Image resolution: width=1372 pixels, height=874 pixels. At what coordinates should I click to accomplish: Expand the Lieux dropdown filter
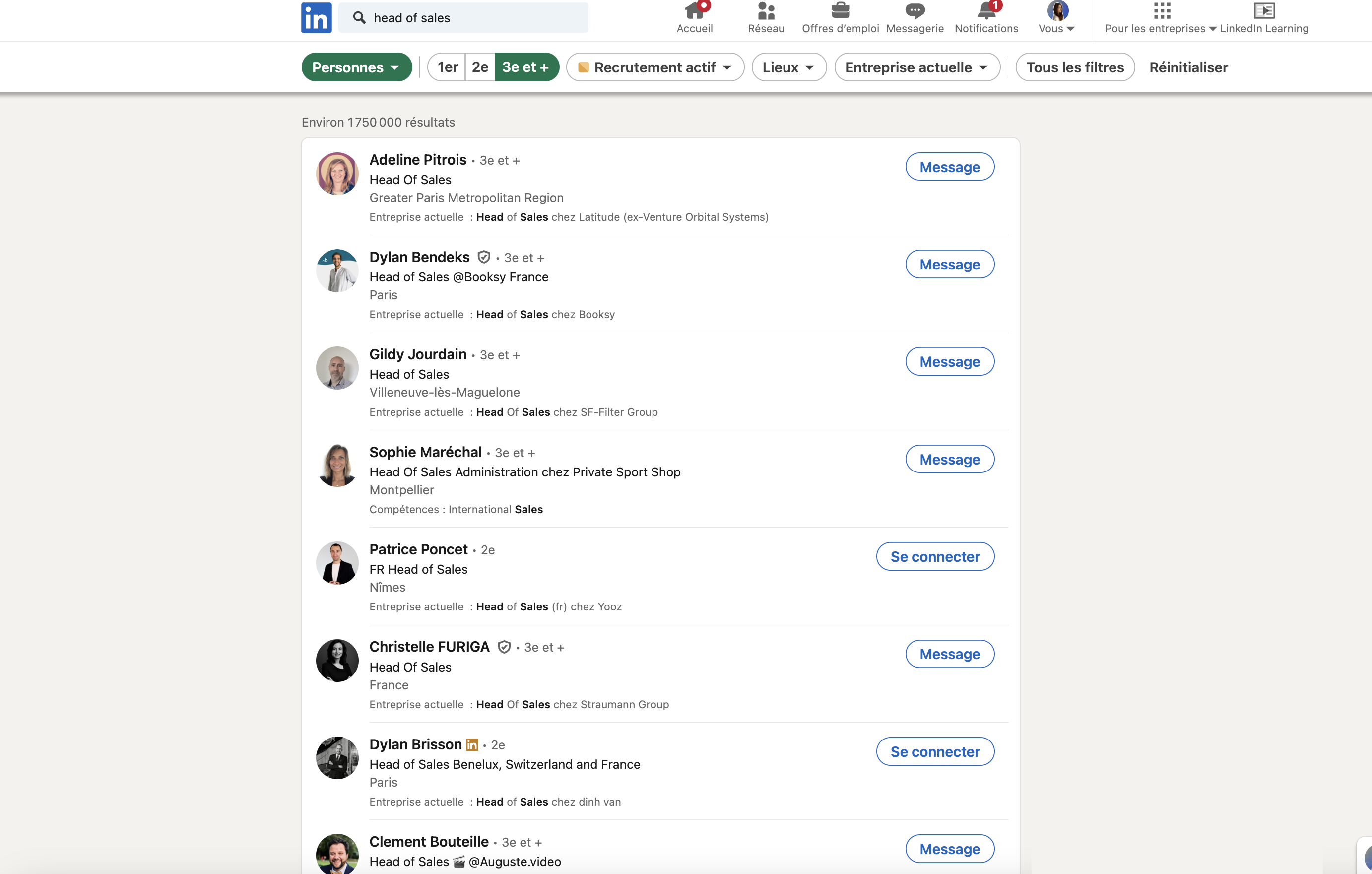coord(789,67)
